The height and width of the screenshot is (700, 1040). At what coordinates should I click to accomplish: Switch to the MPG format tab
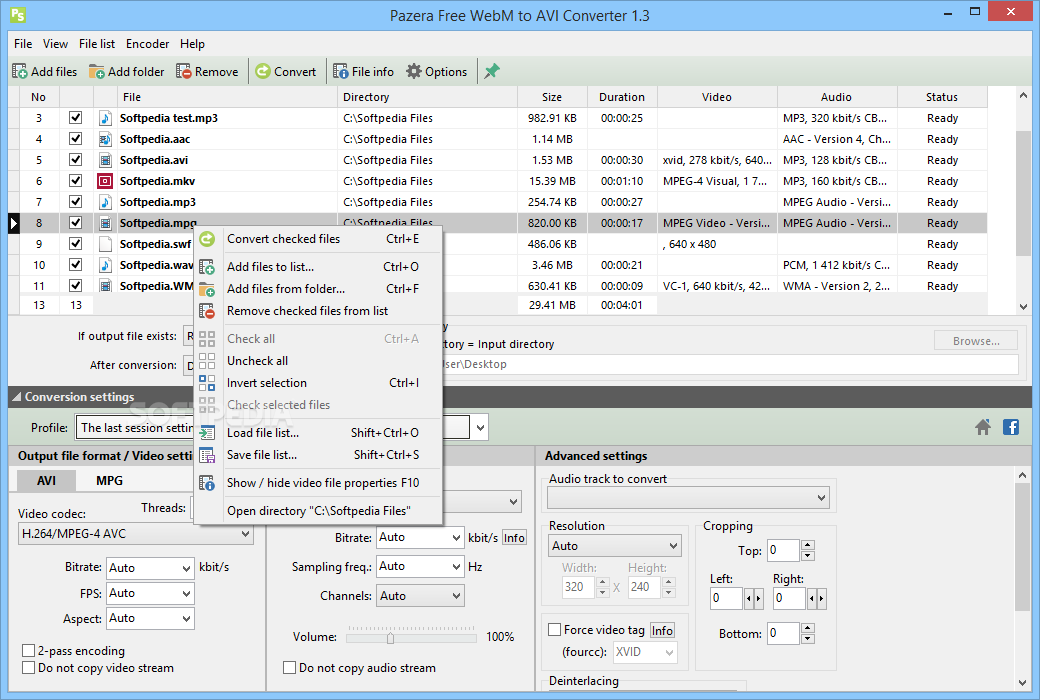coord(109,481)
